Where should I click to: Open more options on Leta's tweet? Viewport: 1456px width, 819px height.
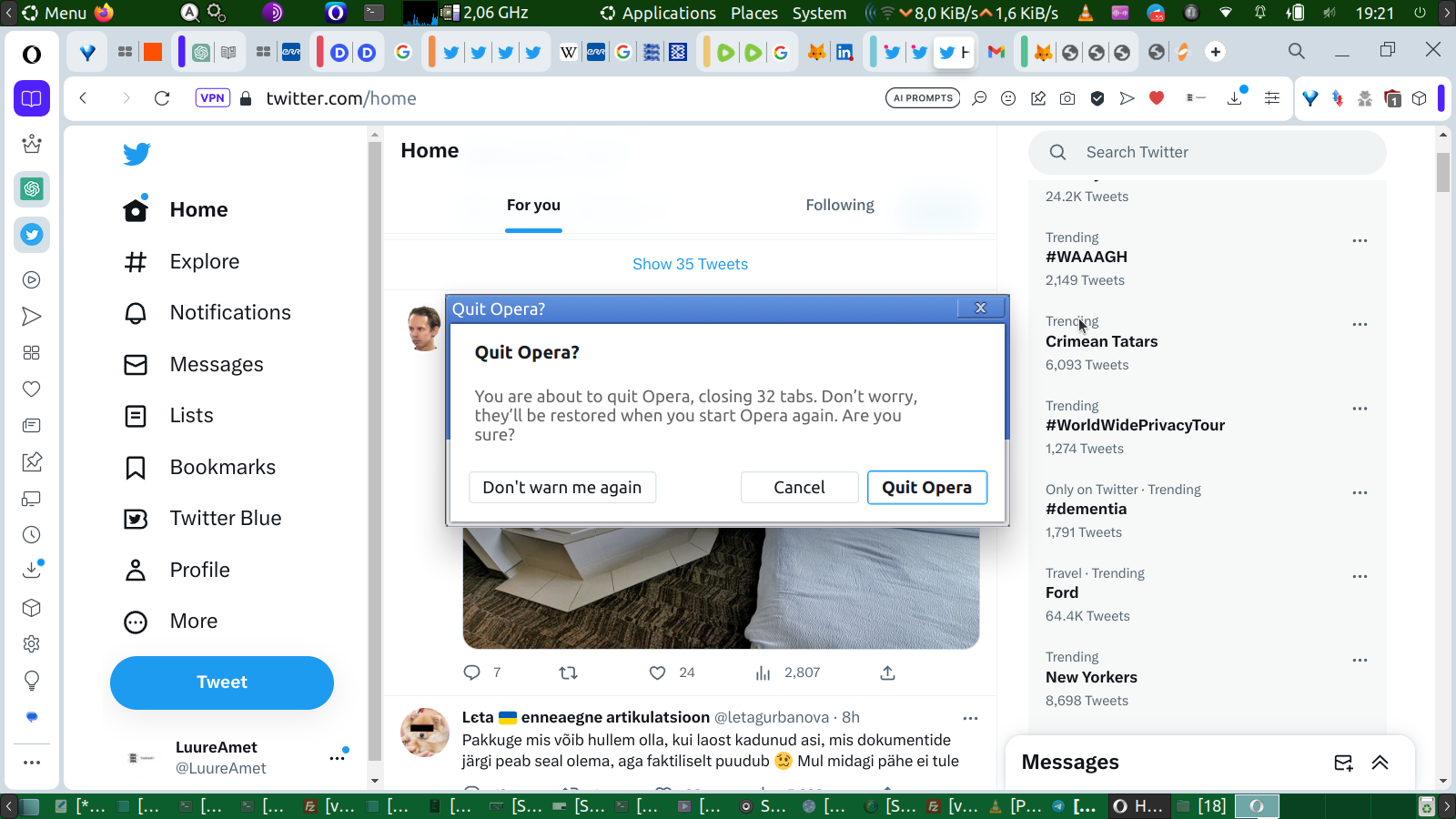pyautogui.click(x=970, y=718)
